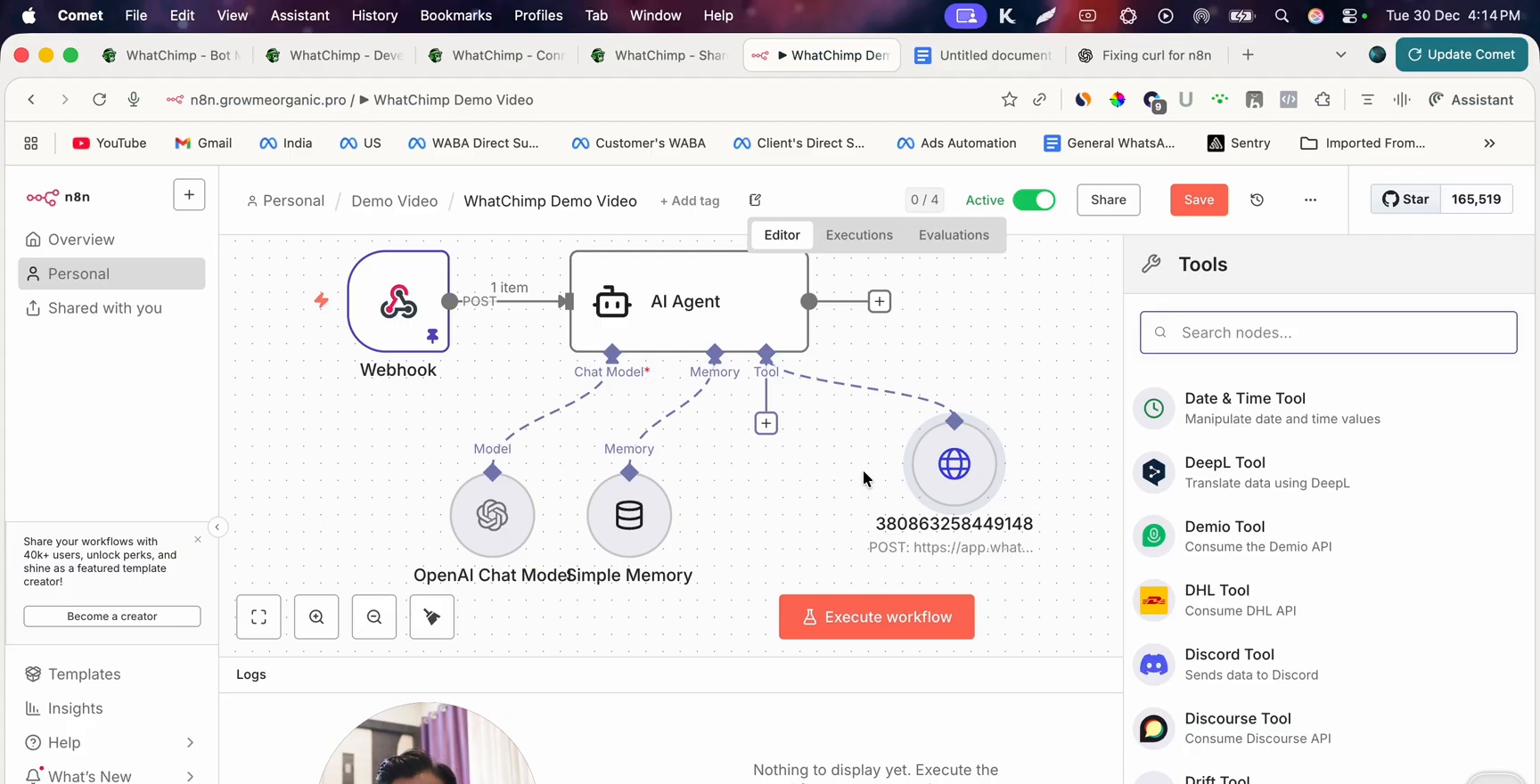Star n8n on GitHub

(1405, 200)
